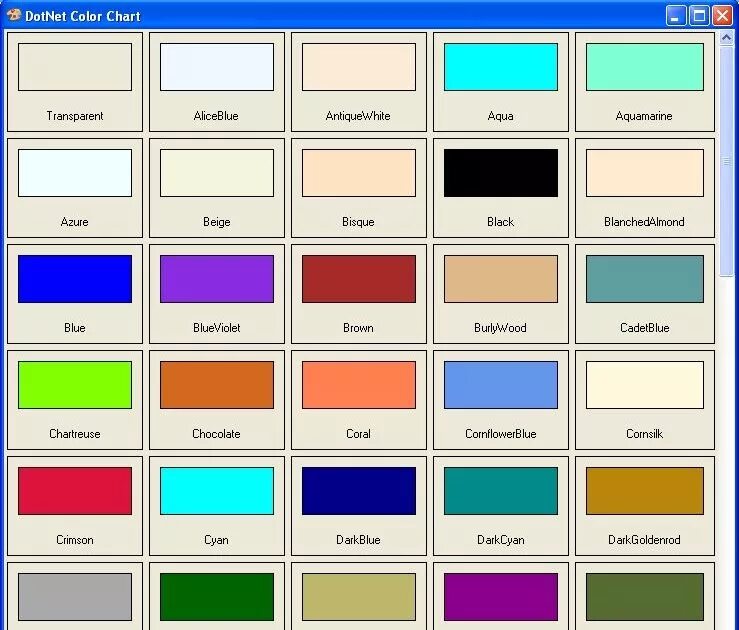Choose the Cornsilk color swatch

pos(645,385)
